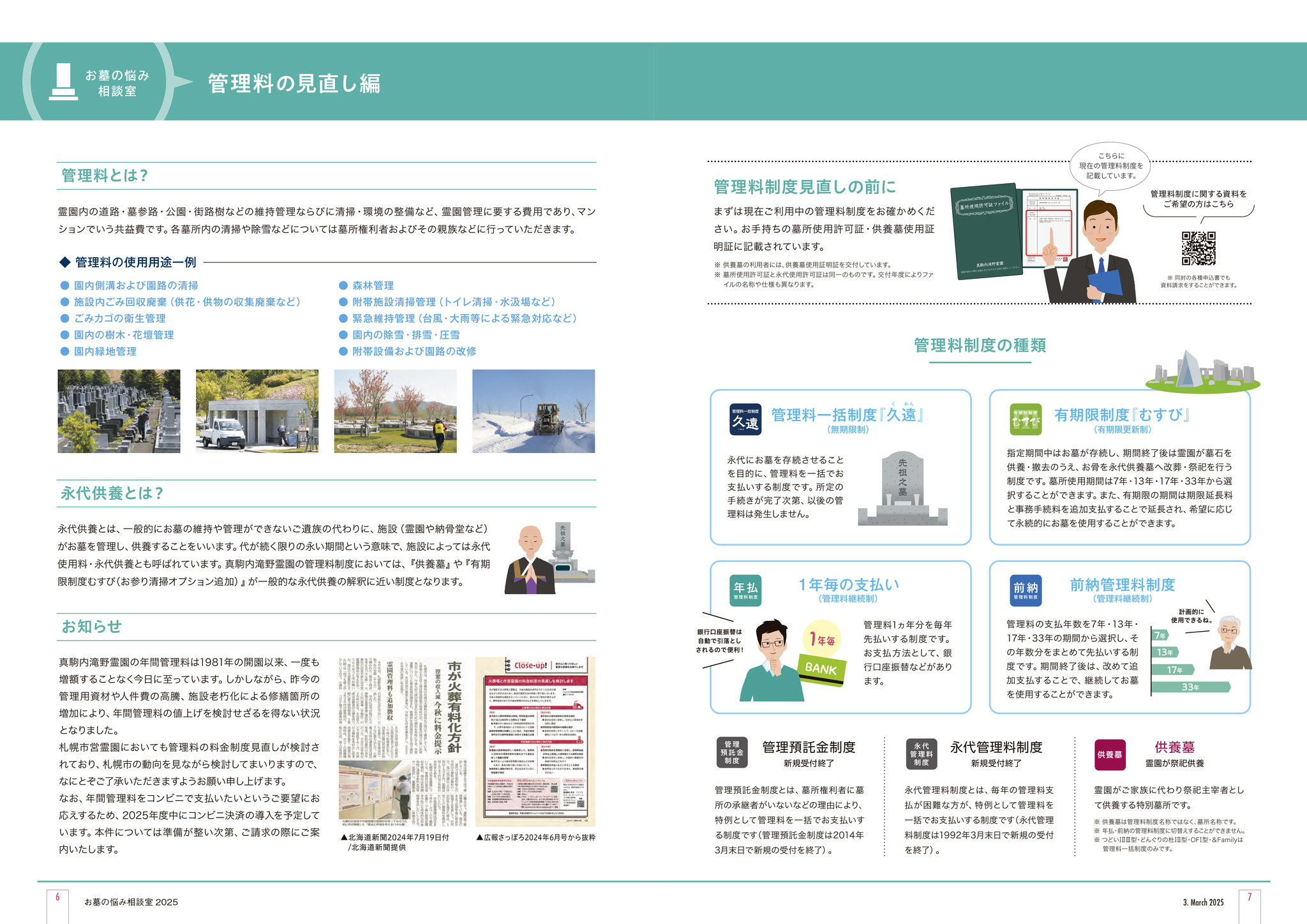Click the 計画的に使用できるね。 callout
1307x924 pixels.
pyautogui.click(x=1191, y=616)
